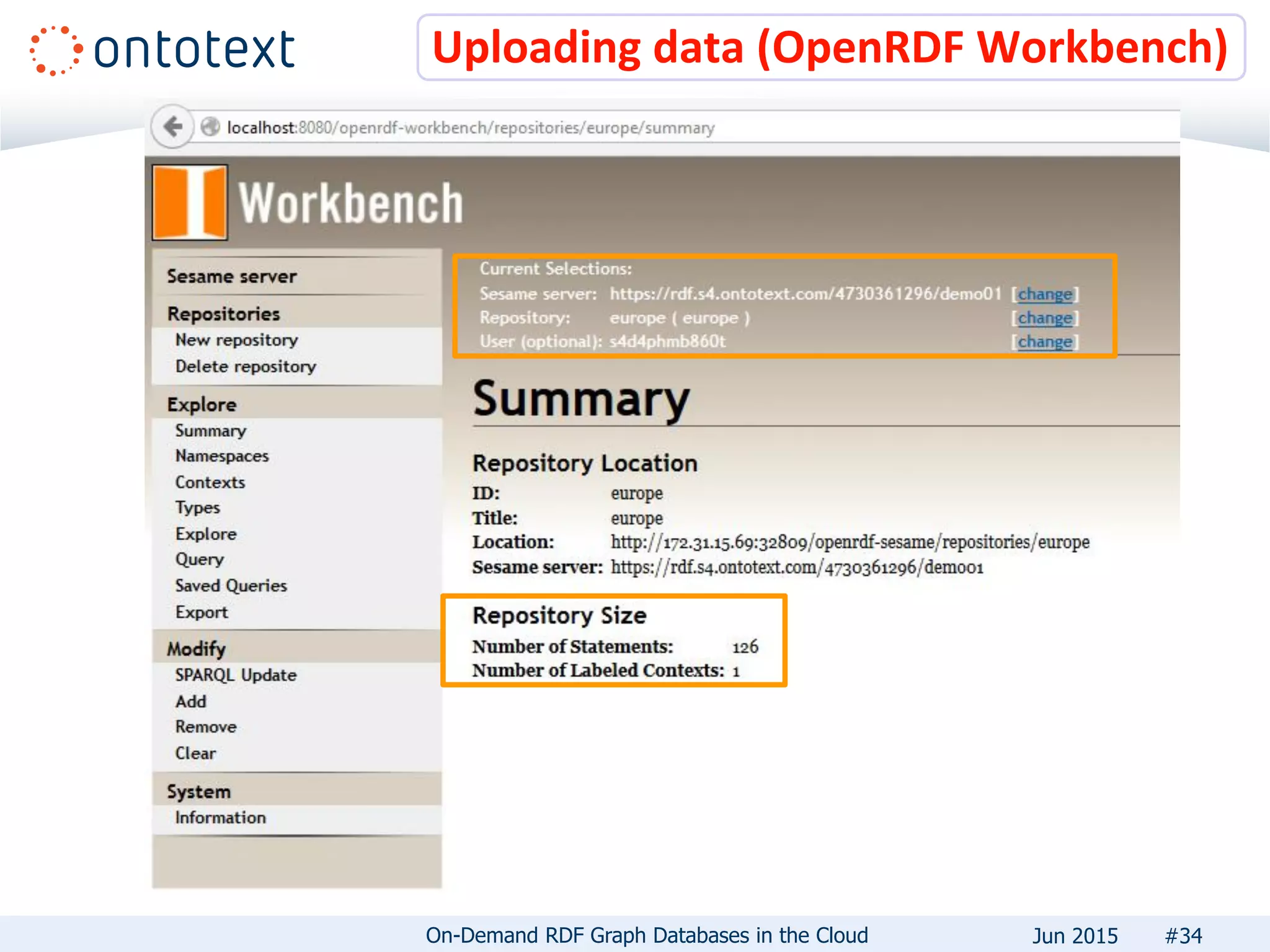Image resolution: width=1270 pixels, height=952 pixels.
Task: Click Remove under Modify
Action: tap(206, 727)
